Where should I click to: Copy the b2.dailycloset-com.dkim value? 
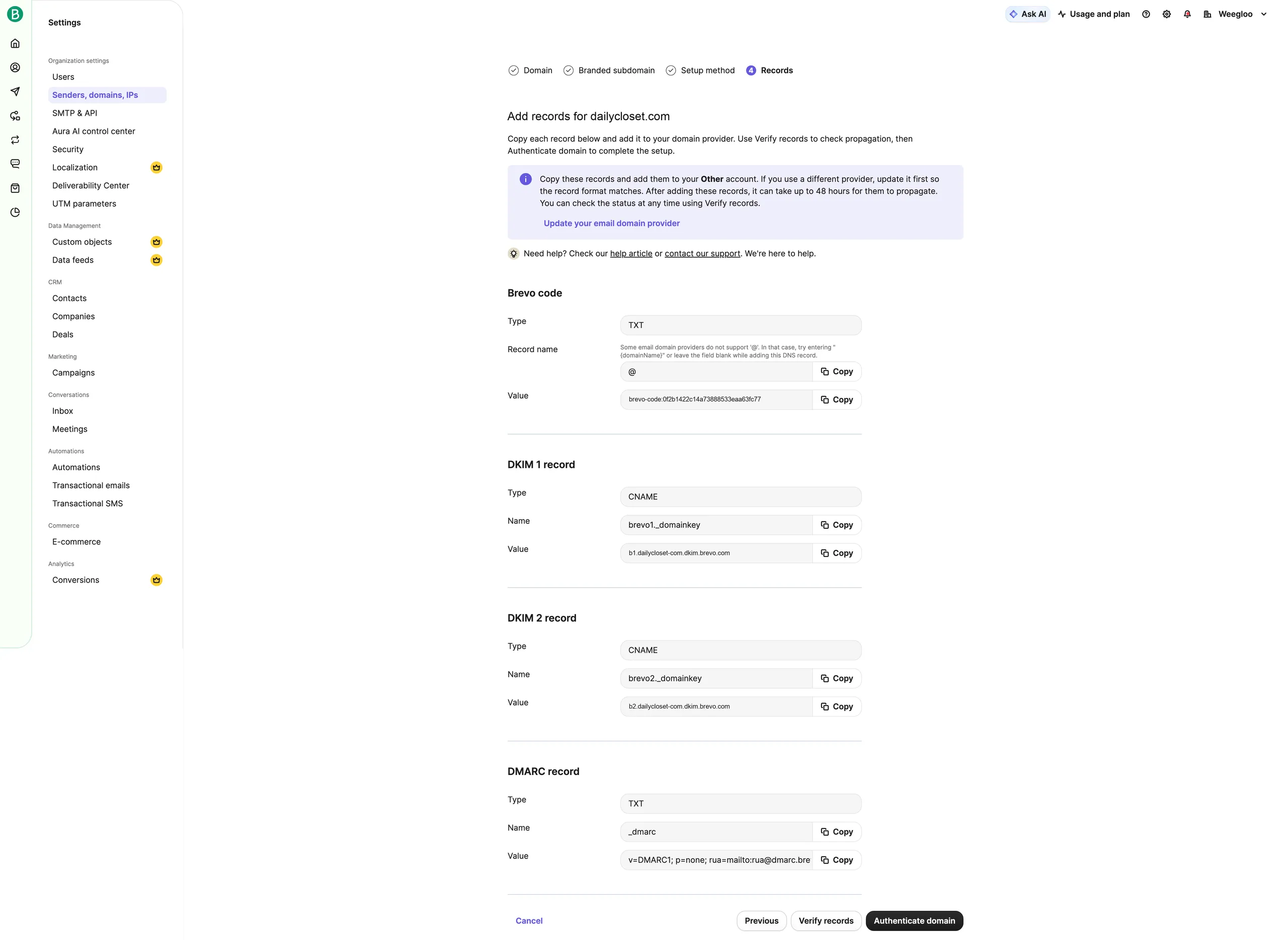tap(836, 707)
